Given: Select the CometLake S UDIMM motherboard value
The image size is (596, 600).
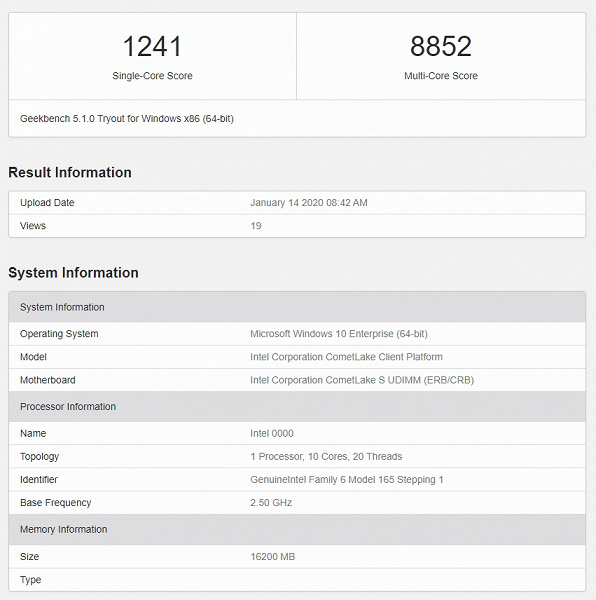Looking at the screenshot, I should (x=362, y=380).
